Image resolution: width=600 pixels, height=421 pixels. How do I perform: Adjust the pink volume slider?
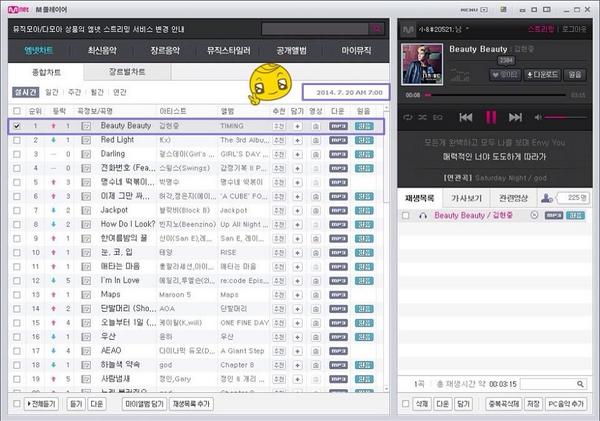(x=566, y=117)
